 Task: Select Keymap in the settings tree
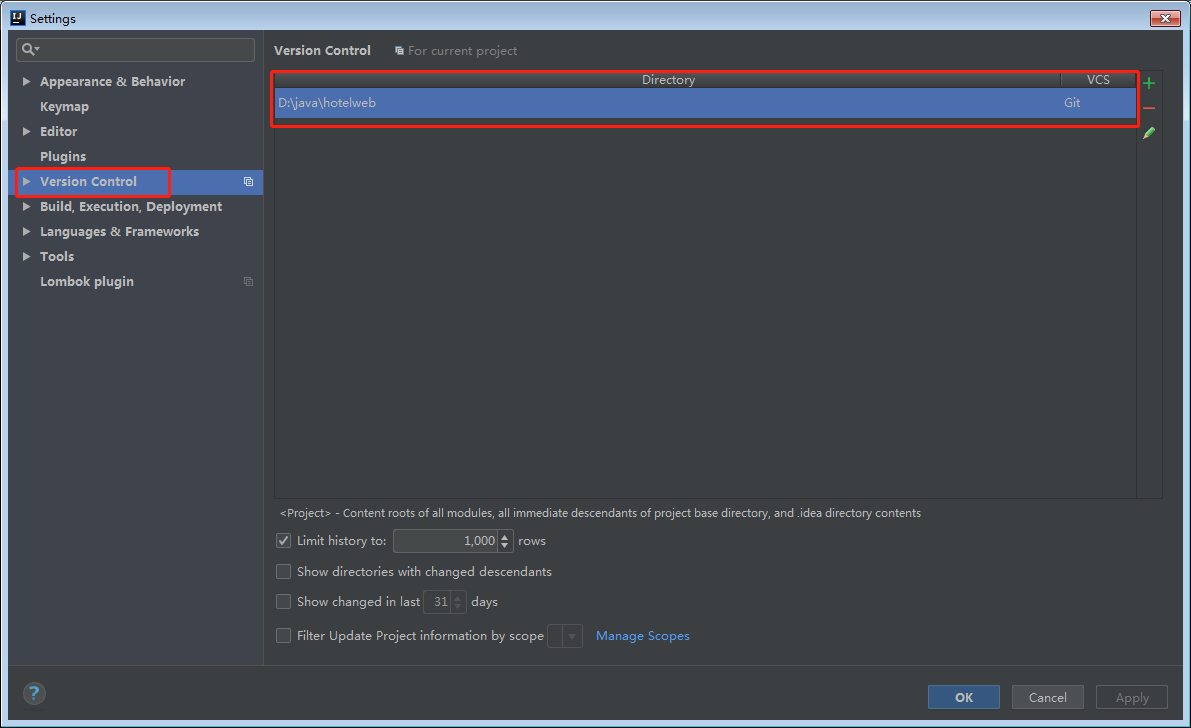65,106
